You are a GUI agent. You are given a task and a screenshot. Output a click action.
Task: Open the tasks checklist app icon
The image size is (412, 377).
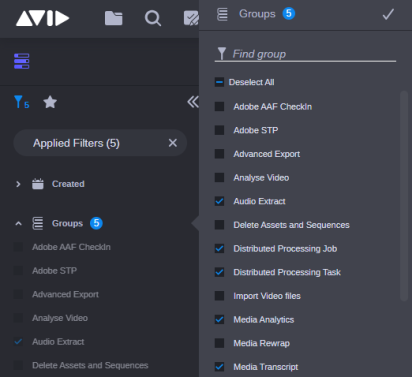pyautogui.click(x=191, y=18)
